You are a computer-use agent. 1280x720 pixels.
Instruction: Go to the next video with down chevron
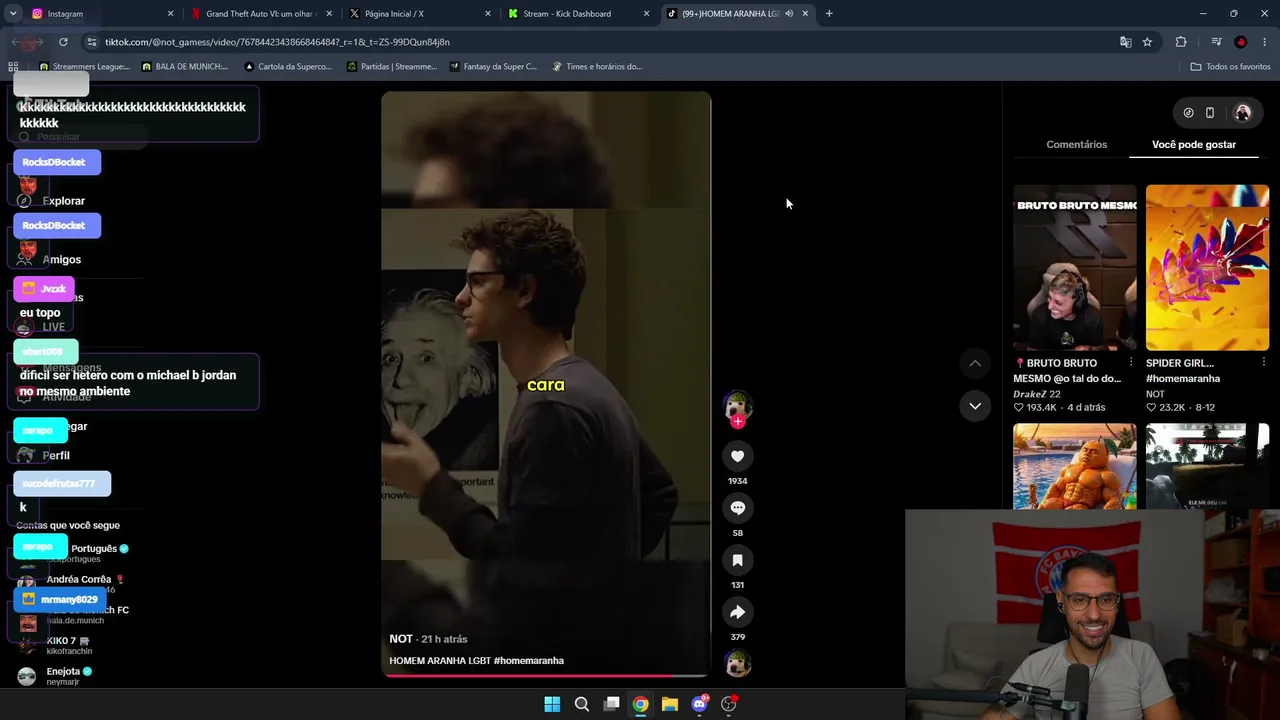[975, 405]
